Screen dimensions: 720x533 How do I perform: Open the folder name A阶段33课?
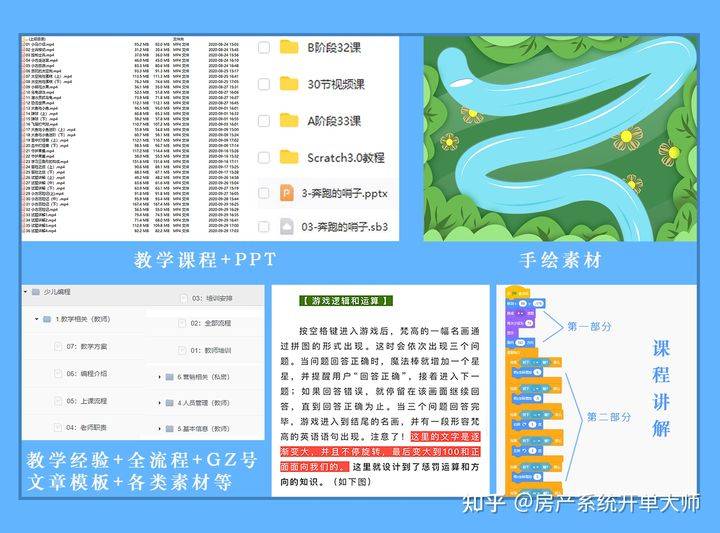point(334,121)
